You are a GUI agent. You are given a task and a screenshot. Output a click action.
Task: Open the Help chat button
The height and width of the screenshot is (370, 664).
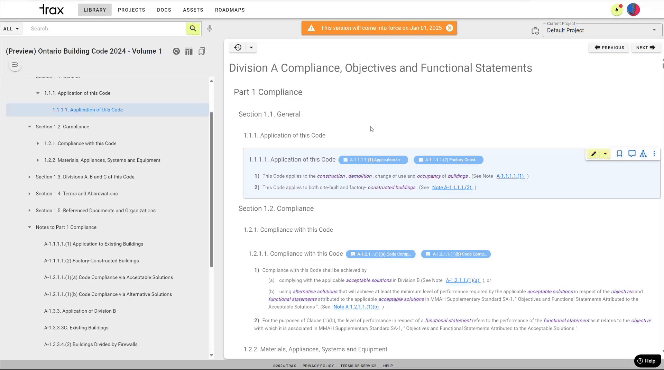[x=647, y=361]
